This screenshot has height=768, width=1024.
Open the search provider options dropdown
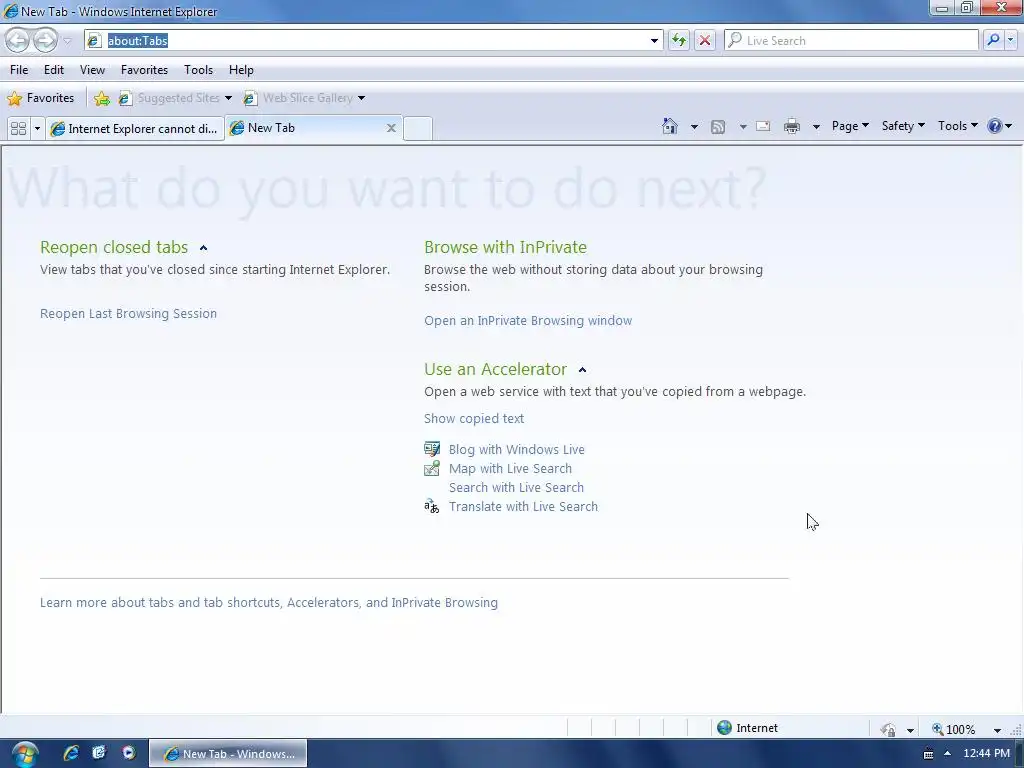coord(1010,40)
